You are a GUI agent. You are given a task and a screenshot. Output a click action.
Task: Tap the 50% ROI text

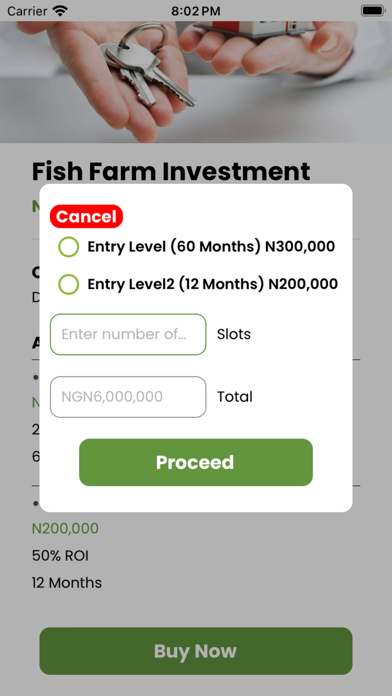click(x=60, y=556)
